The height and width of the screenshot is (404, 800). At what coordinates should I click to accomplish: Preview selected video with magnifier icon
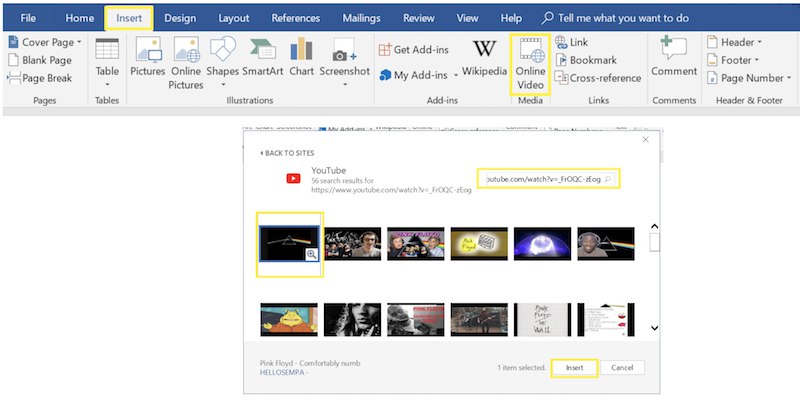(311, 254)
